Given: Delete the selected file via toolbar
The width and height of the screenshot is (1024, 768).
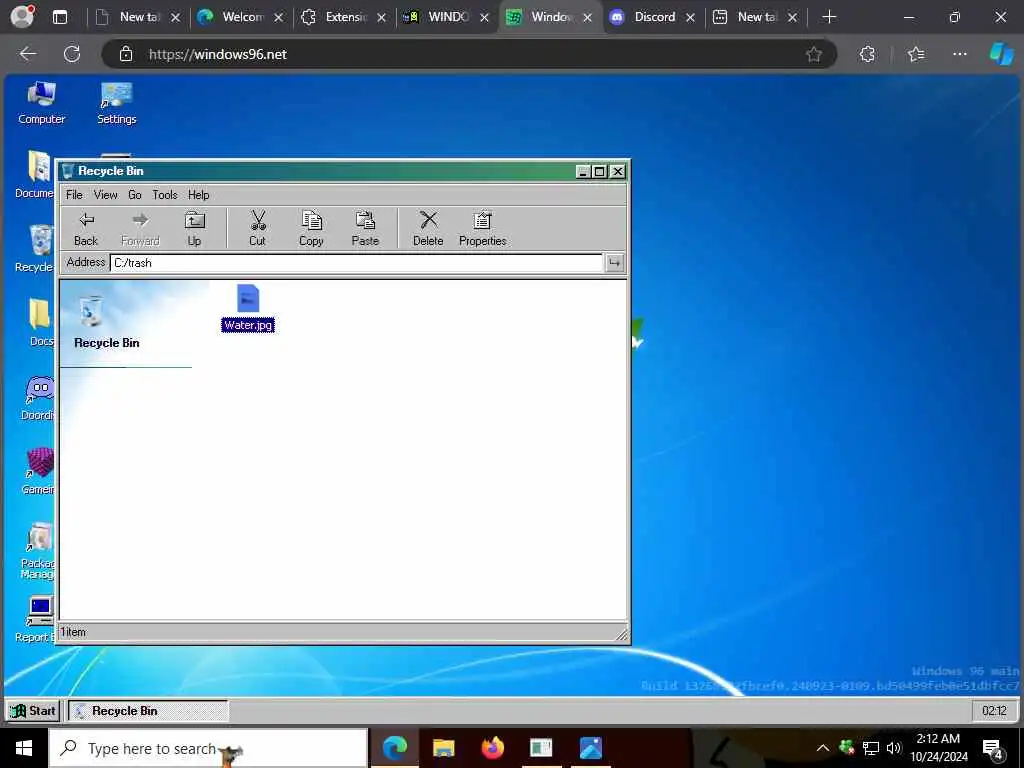Looking at the screenshot, I should click(x=428, y=229).
